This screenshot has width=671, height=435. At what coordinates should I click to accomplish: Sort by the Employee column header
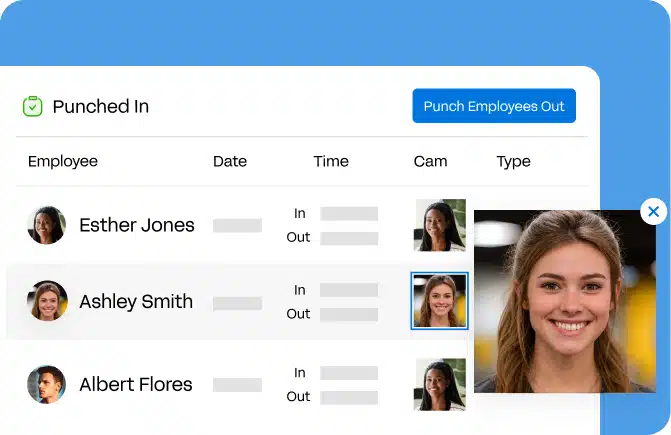tap(63, 161)
